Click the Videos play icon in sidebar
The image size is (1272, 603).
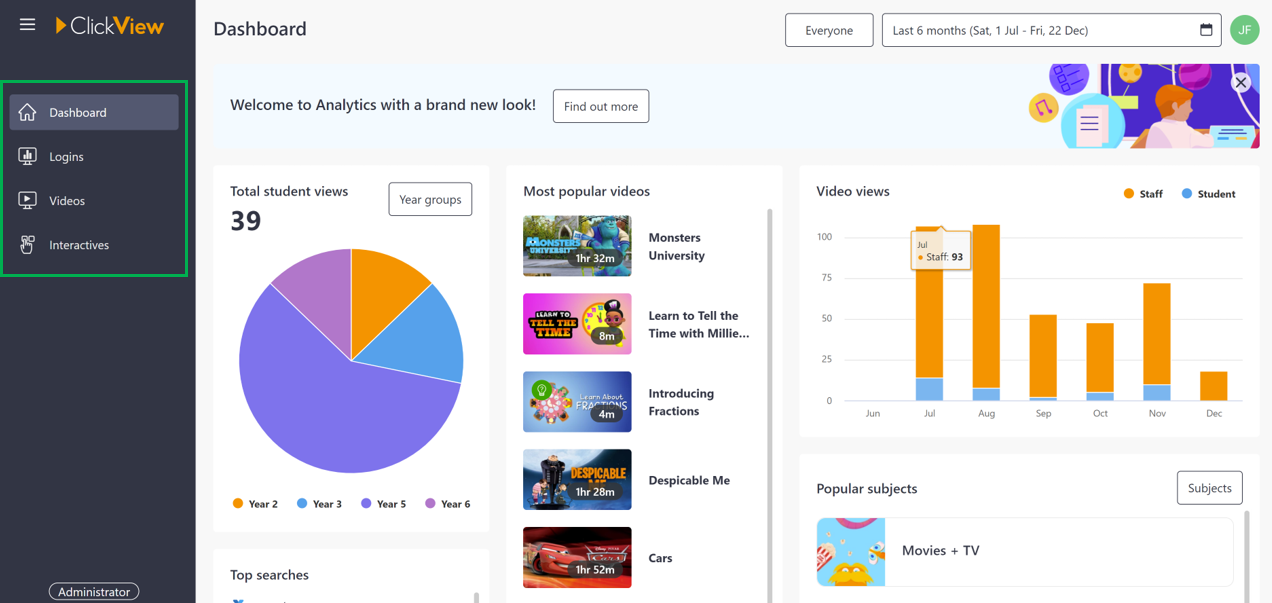click(28, 200)
